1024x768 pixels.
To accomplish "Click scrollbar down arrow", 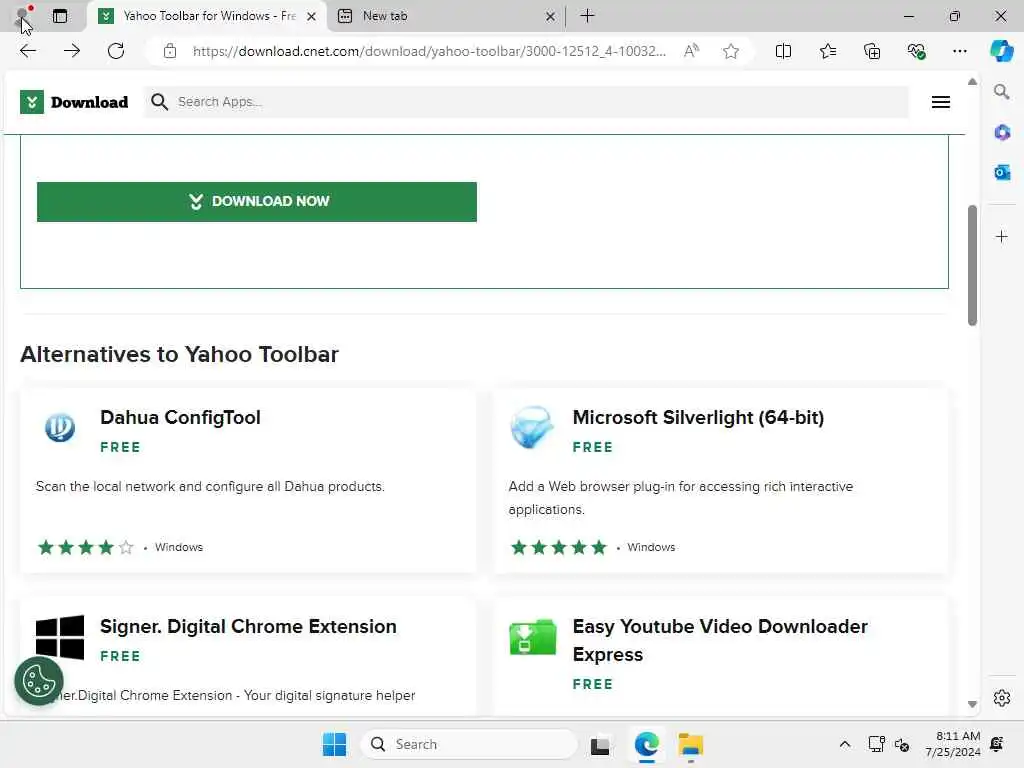I will (x=972, y=704).
